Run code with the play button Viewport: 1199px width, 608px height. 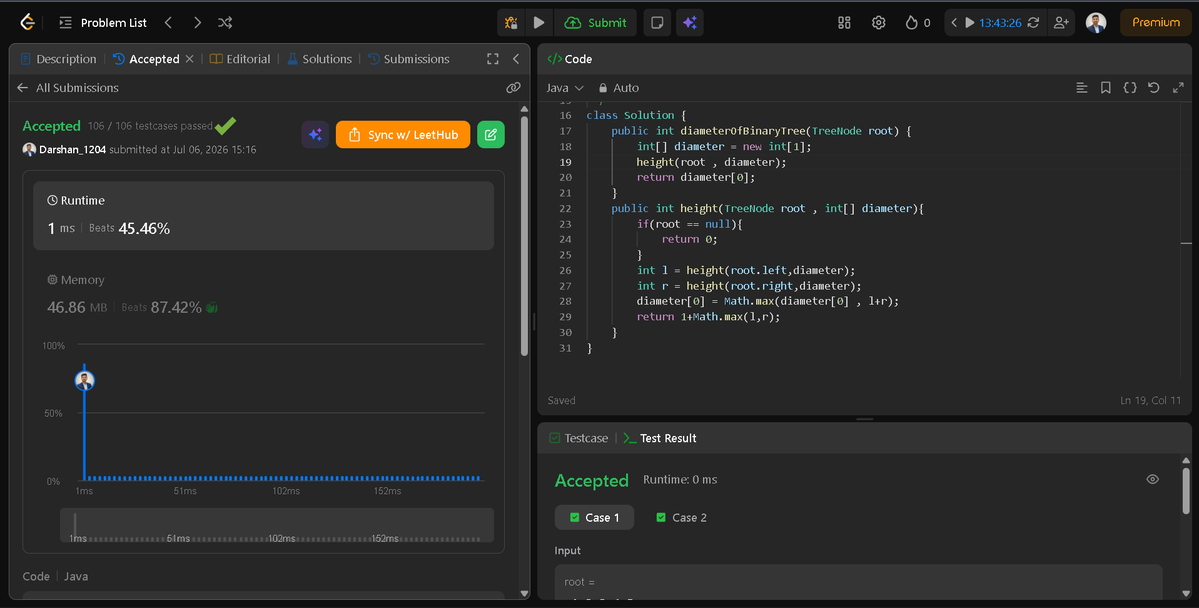click(x=539, y=23)
